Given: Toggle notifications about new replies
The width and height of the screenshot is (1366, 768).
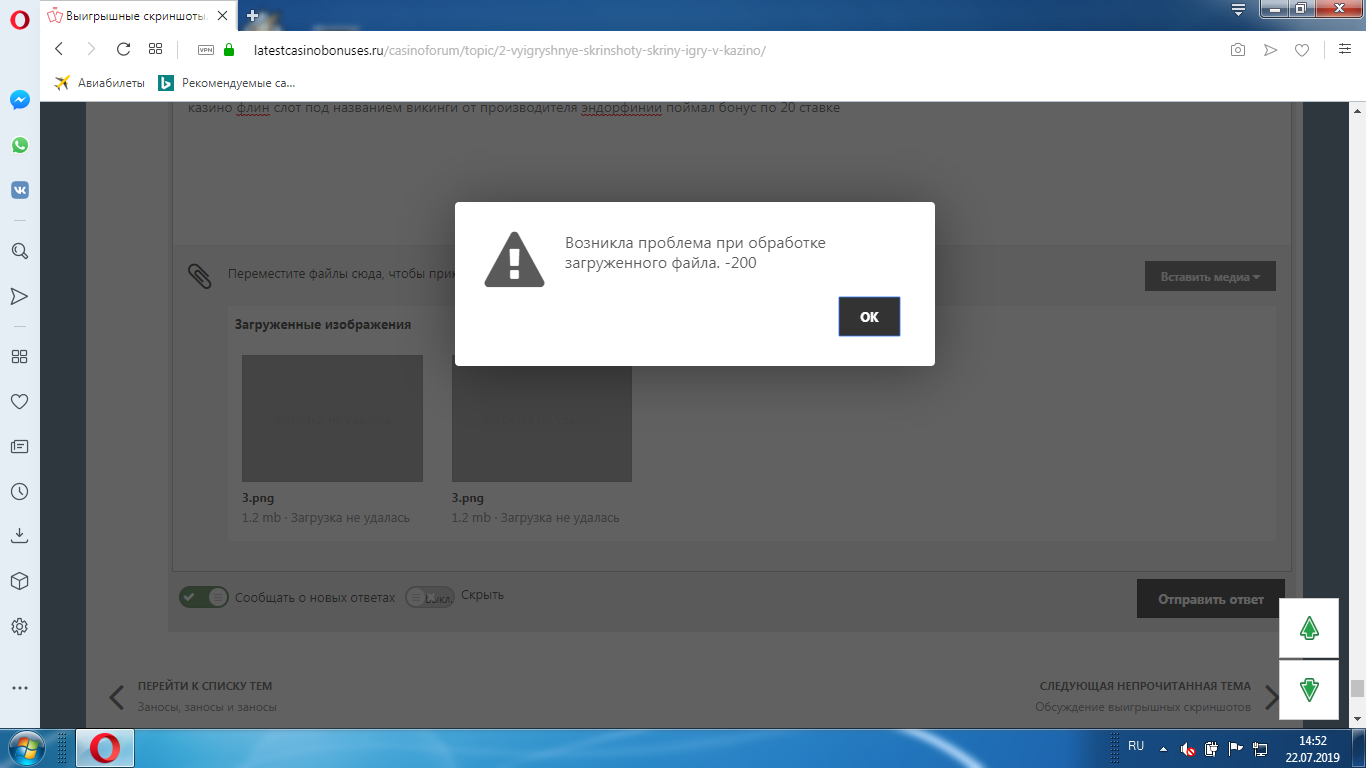Looking at the screenshot, I should pos(204,597).
